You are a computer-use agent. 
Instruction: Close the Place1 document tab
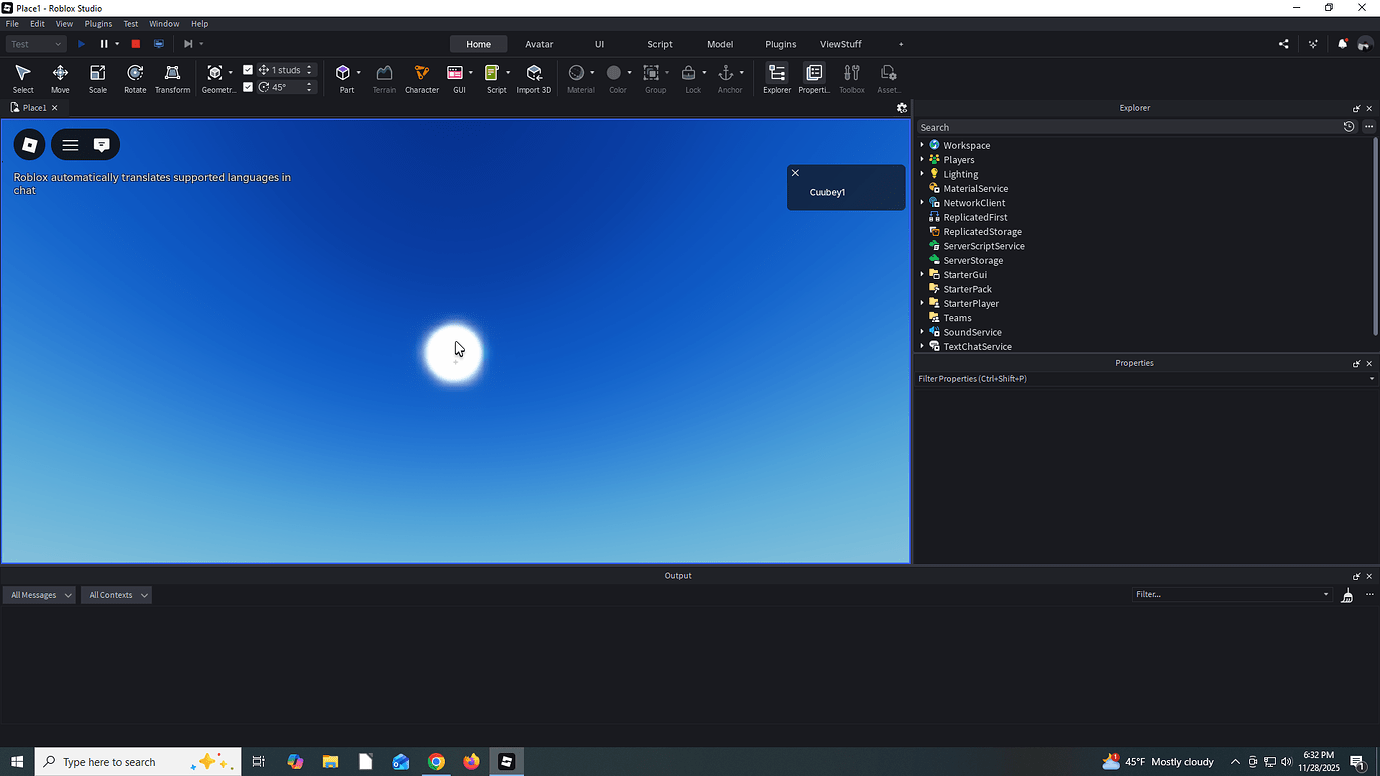tap(55, 108)
